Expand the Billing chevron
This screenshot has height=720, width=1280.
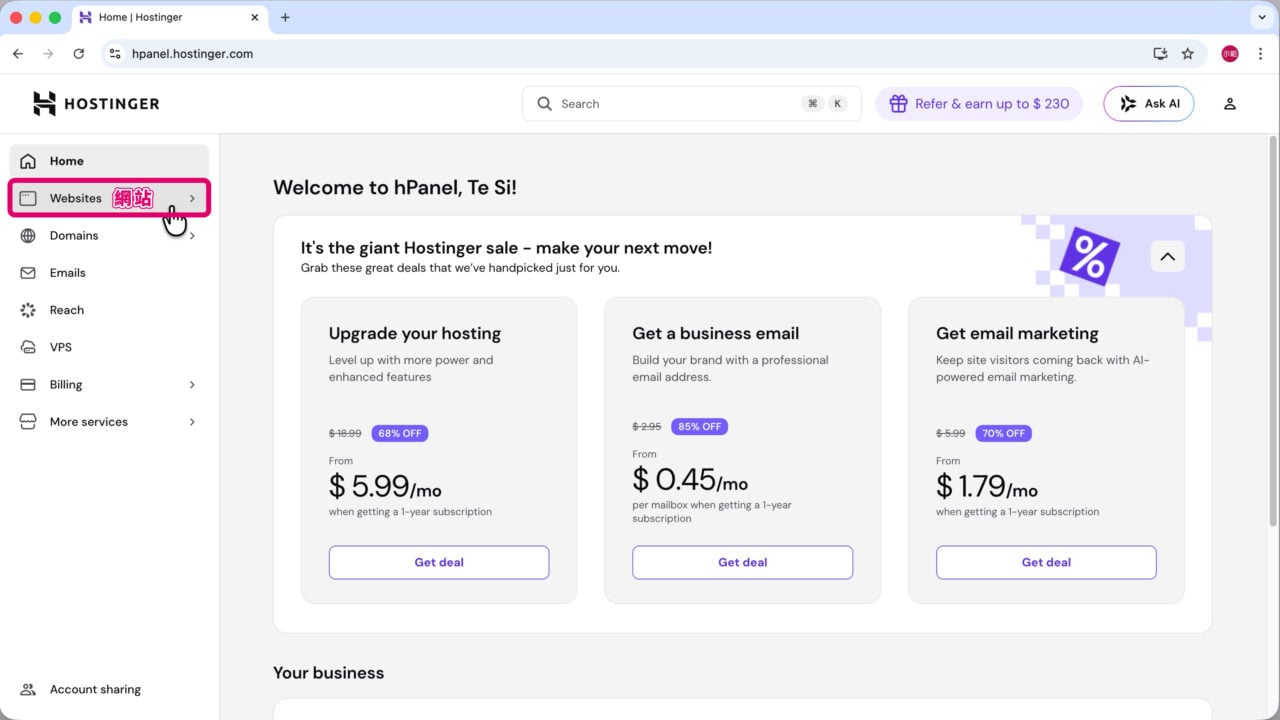click(x=192, y=385)
